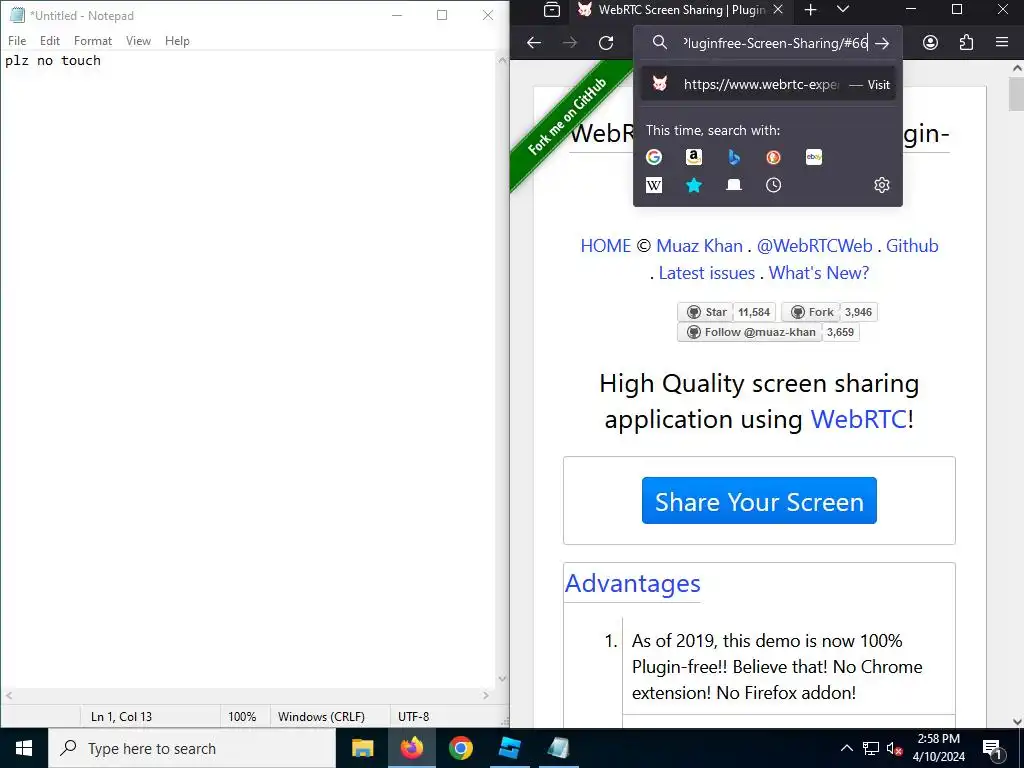Click Firefox page scrollbar thumb
1024x768 pixels.
pos(1016,93)
